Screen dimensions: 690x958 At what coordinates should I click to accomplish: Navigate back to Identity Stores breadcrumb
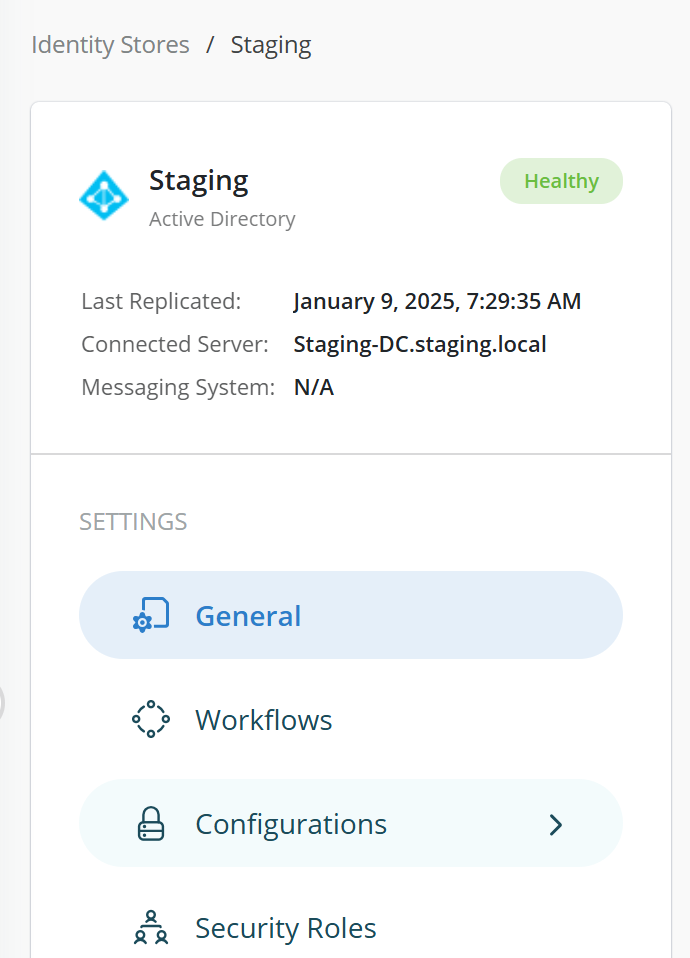pyautogui.click(x=110, y=45)
